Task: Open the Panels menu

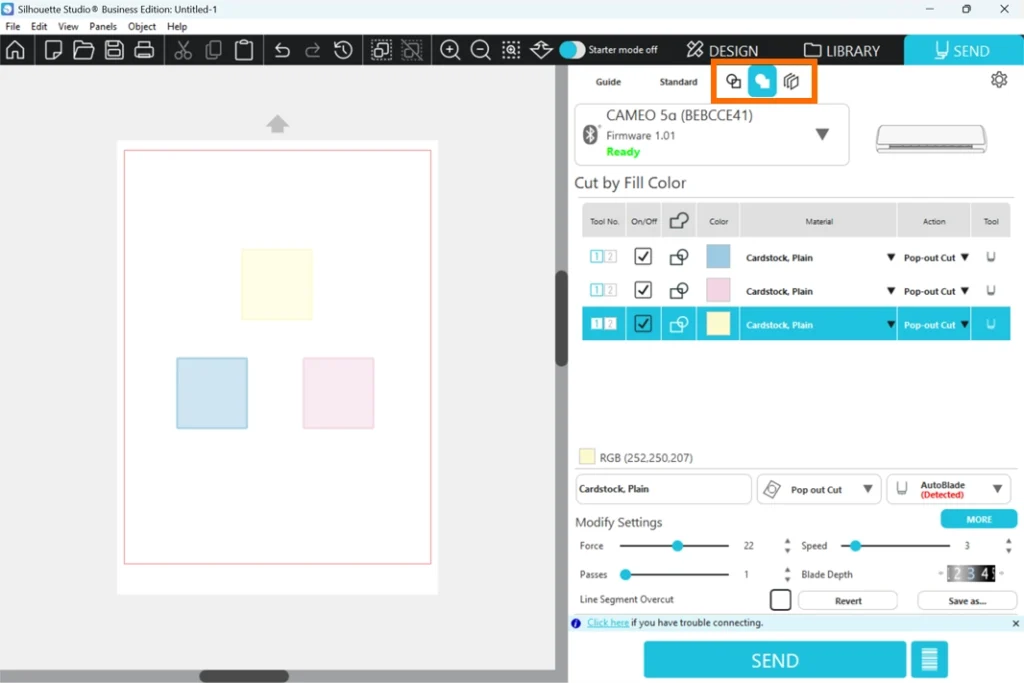Action: [x=103, y=27]
